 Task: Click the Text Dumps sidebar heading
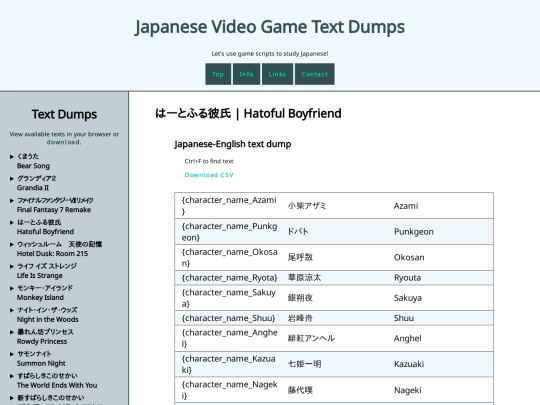(64, 114)
